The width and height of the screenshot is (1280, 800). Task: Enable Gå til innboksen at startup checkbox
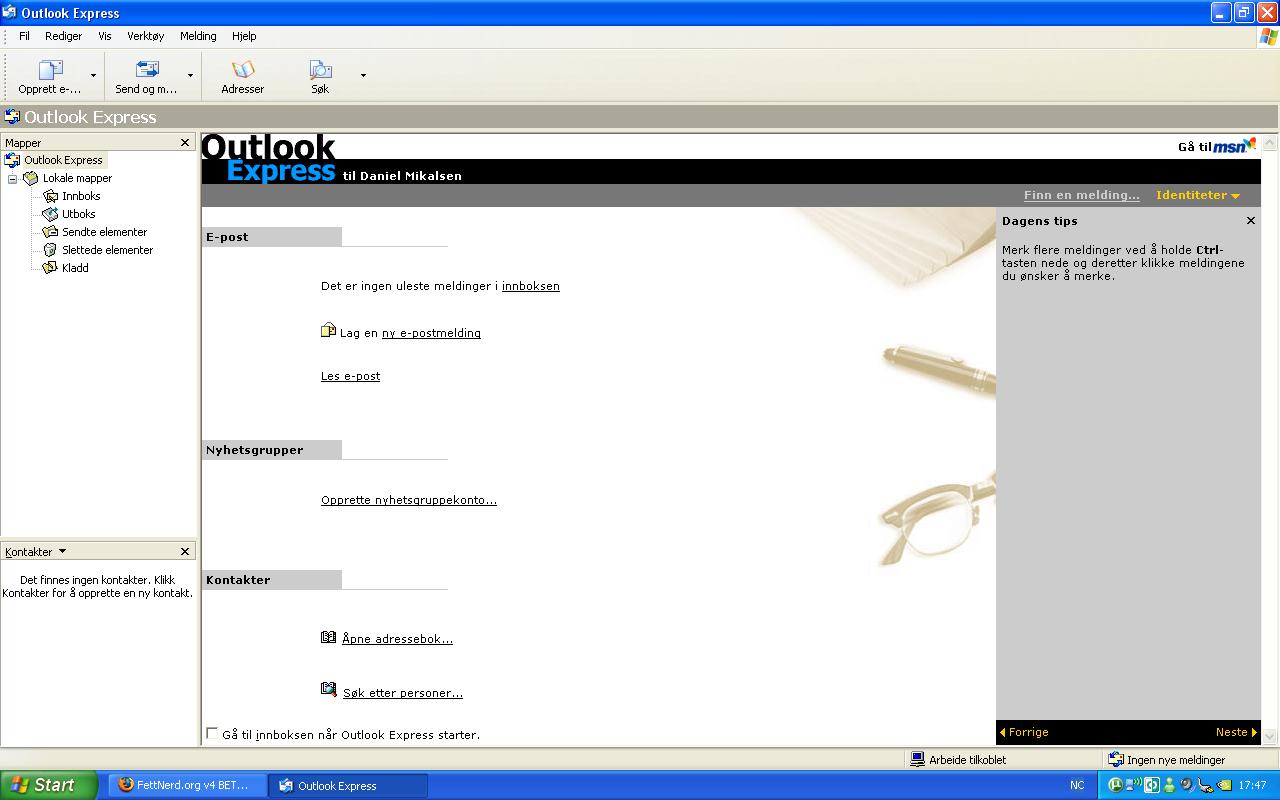coord(212,733)
